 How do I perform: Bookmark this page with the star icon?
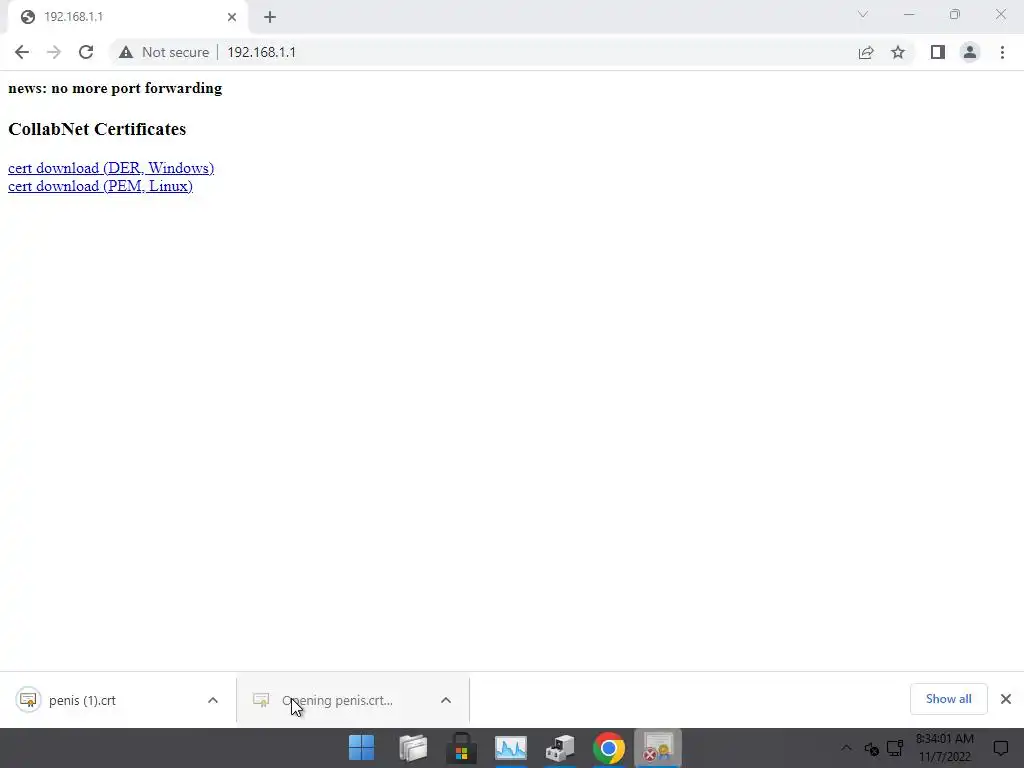pos(898,52)
